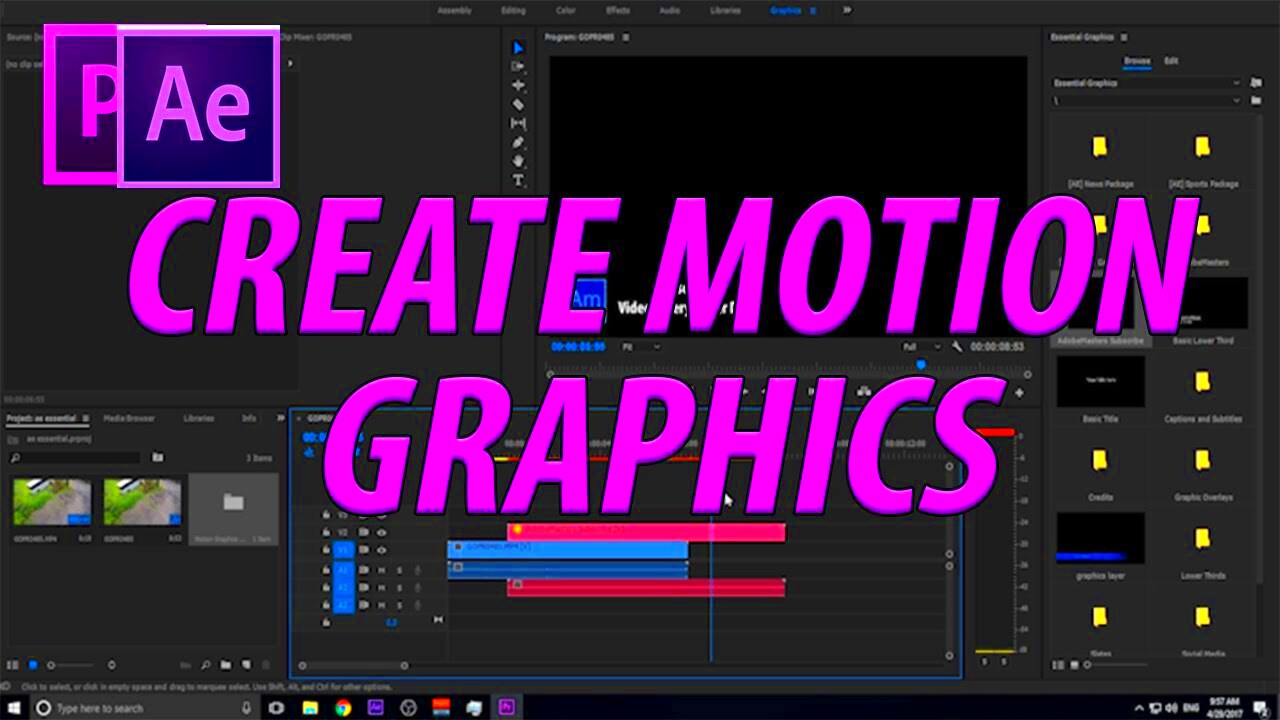Switch Essential Graphics browser to list view
The width and height of the screenshot is (1280, 720).
(x=1059, y=664)
